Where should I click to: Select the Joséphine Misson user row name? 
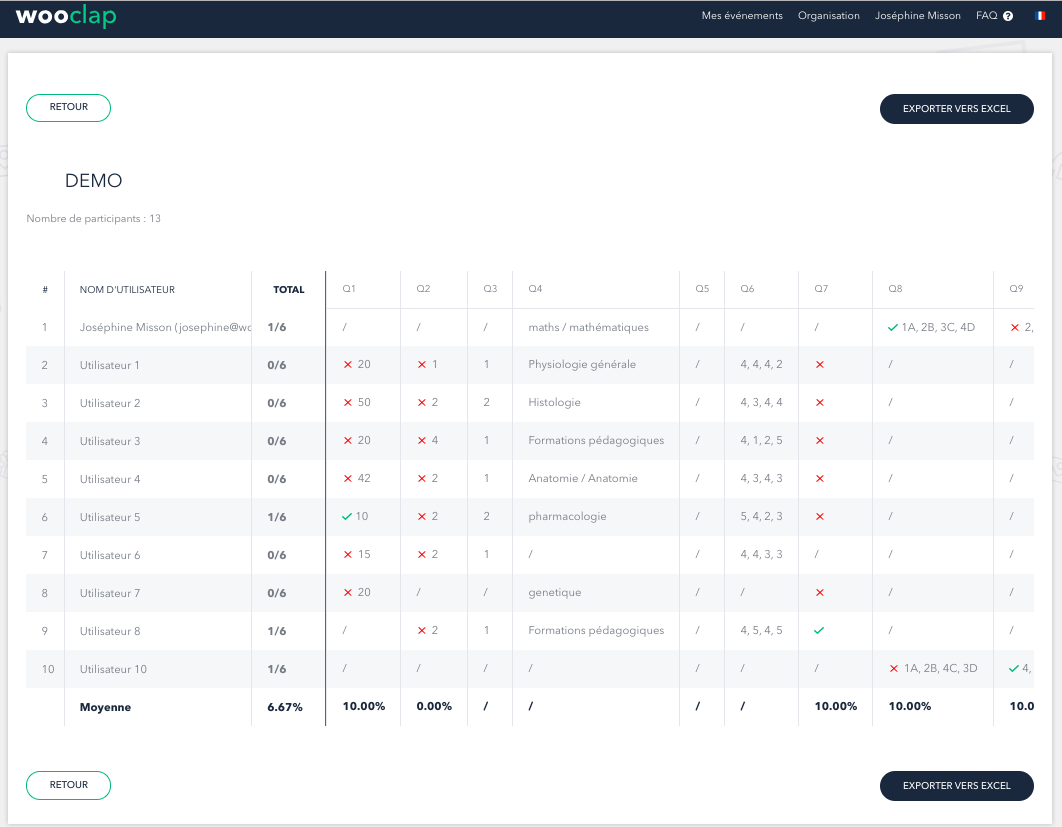point(165,327)
